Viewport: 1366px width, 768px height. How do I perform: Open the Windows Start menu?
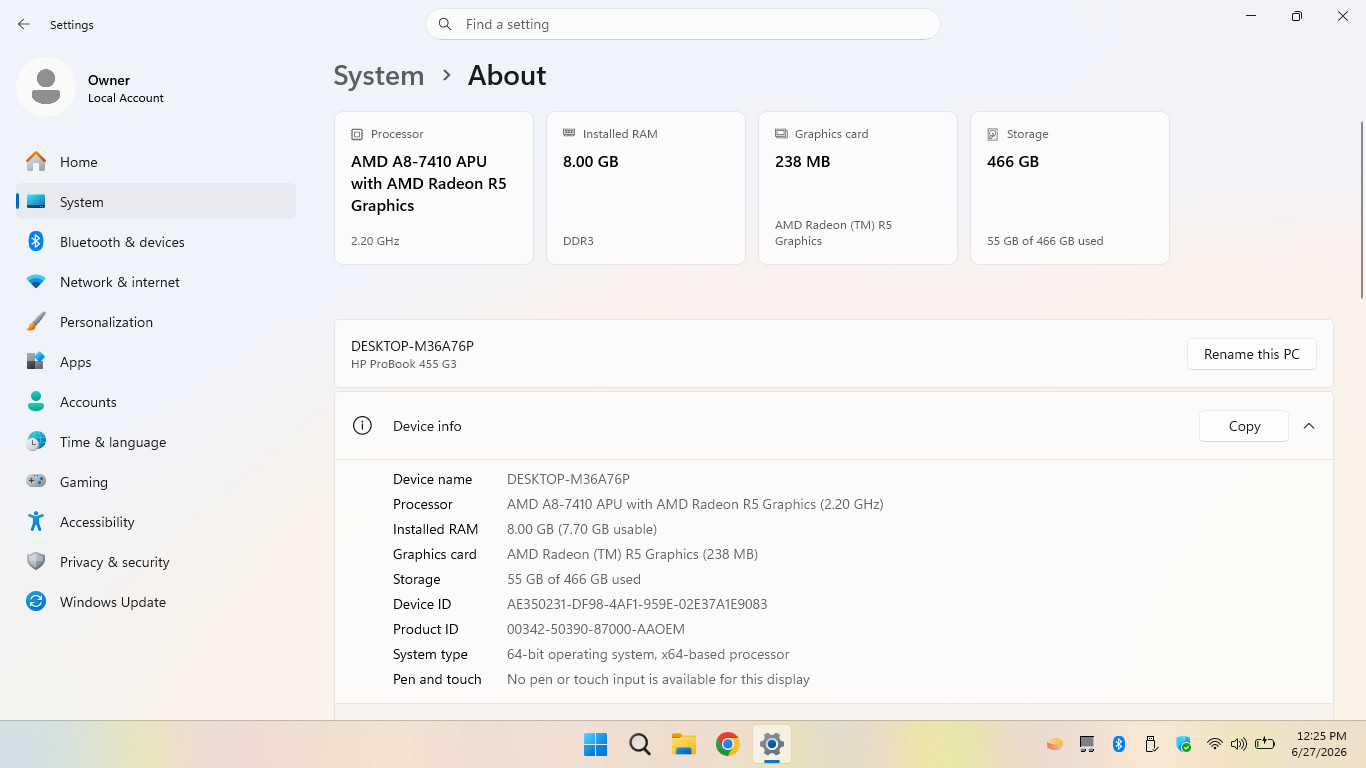click(x=595, y=744)
